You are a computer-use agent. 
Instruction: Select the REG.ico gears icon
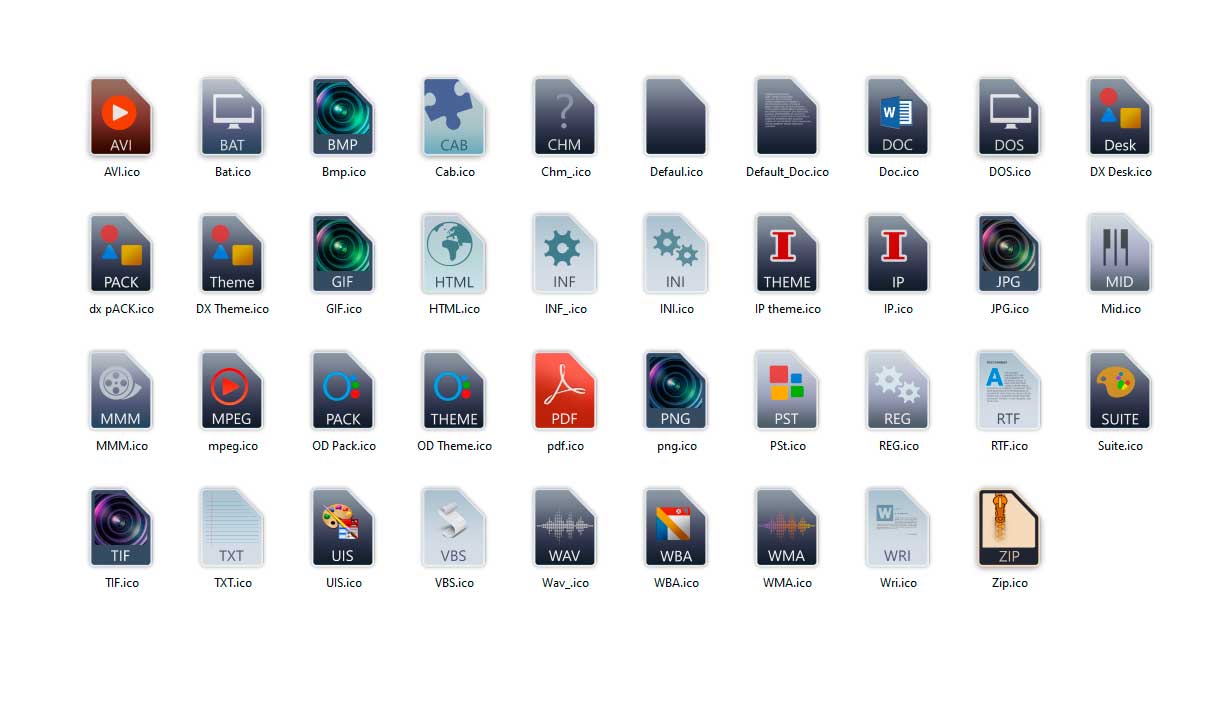(898, 391)
